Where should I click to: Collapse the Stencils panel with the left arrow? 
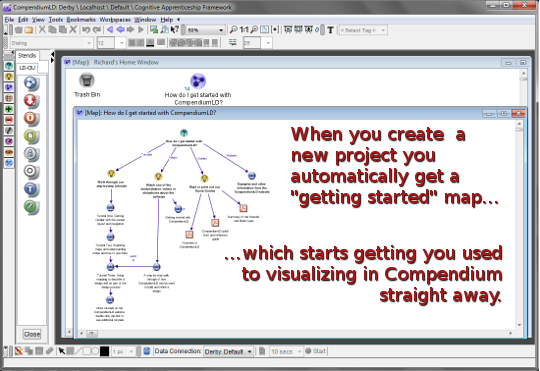coord(52,54)
